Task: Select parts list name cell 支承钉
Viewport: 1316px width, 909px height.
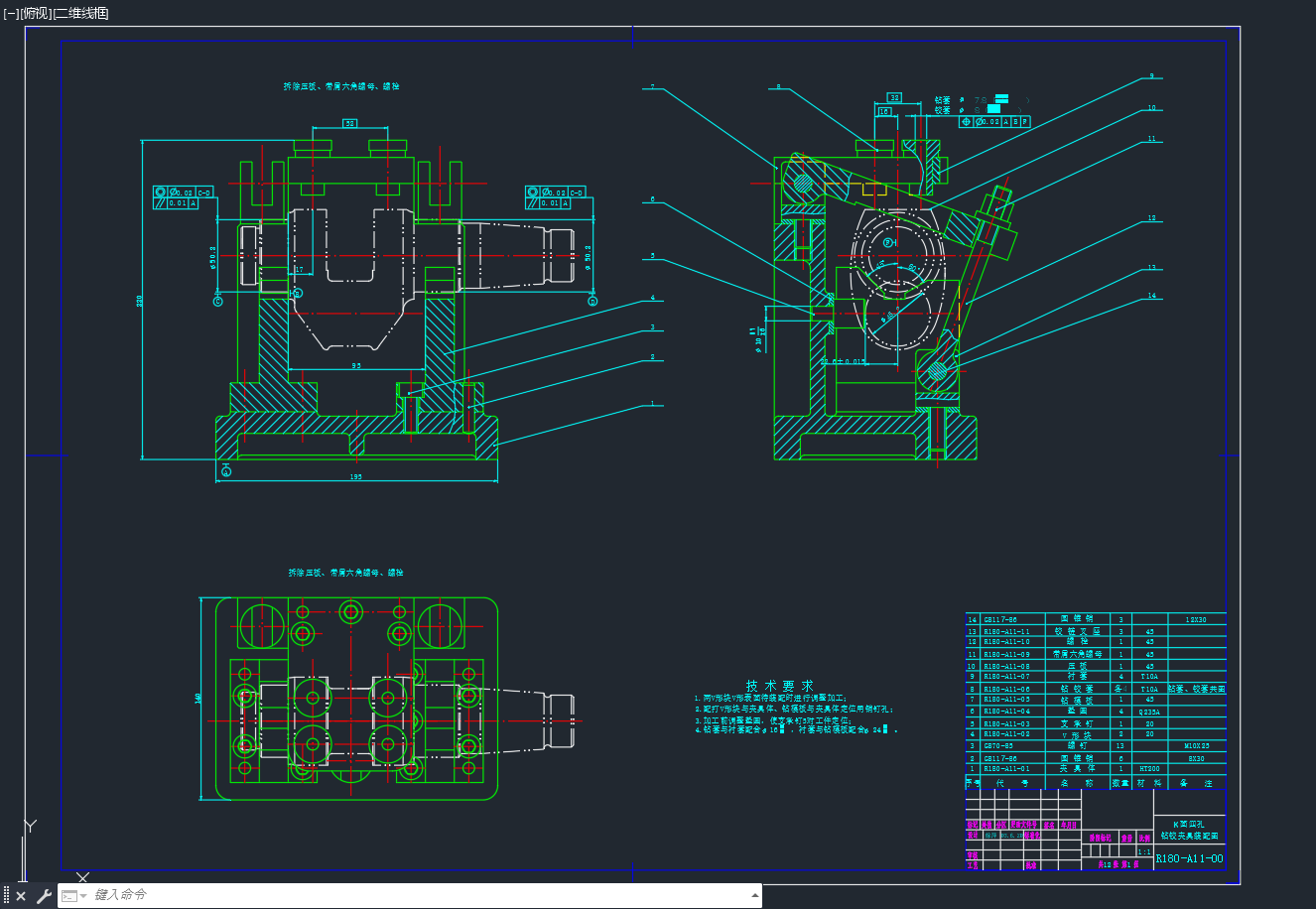Action: pos(1077,724)
